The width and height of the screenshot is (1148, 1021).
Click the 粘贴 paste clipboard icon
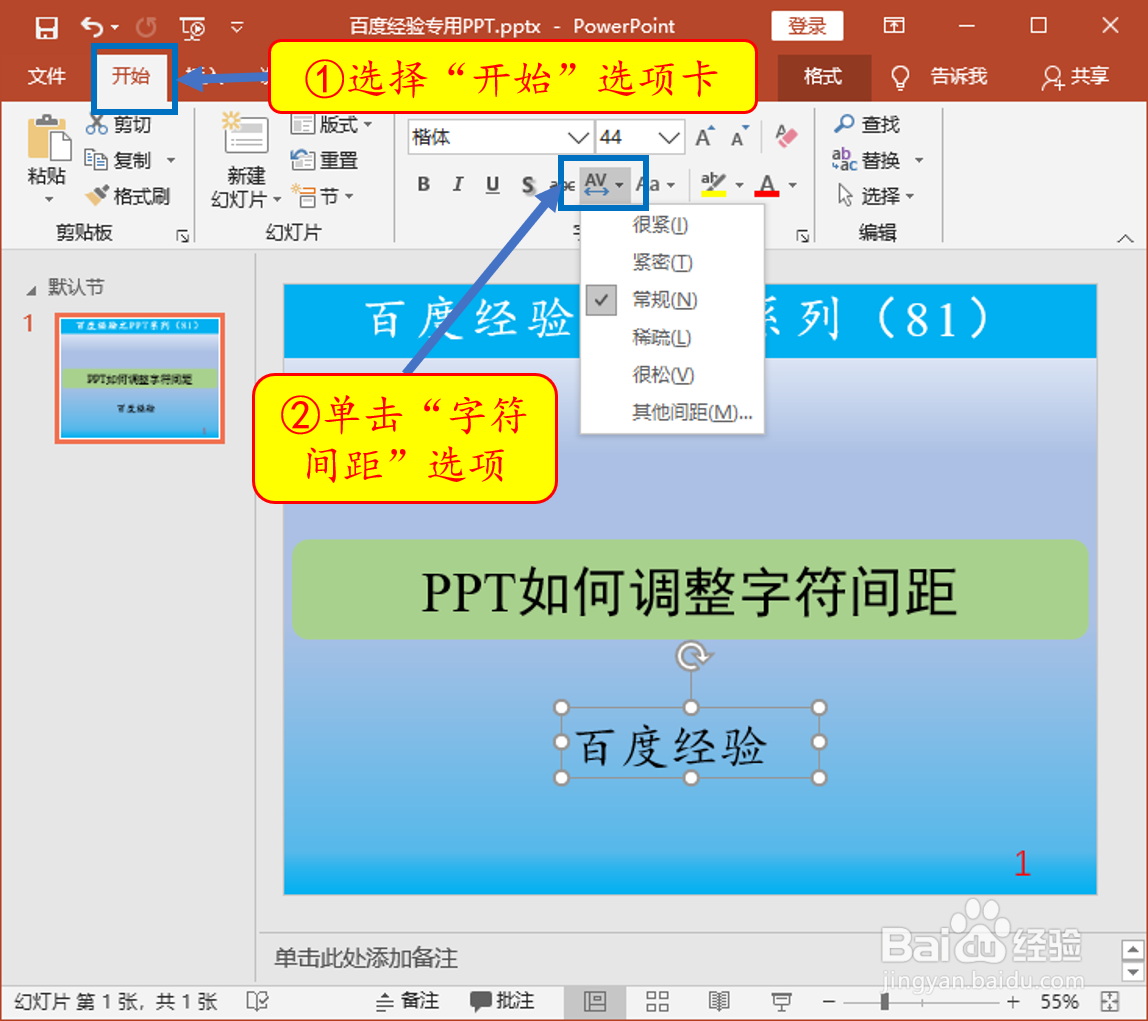point(48,138)
